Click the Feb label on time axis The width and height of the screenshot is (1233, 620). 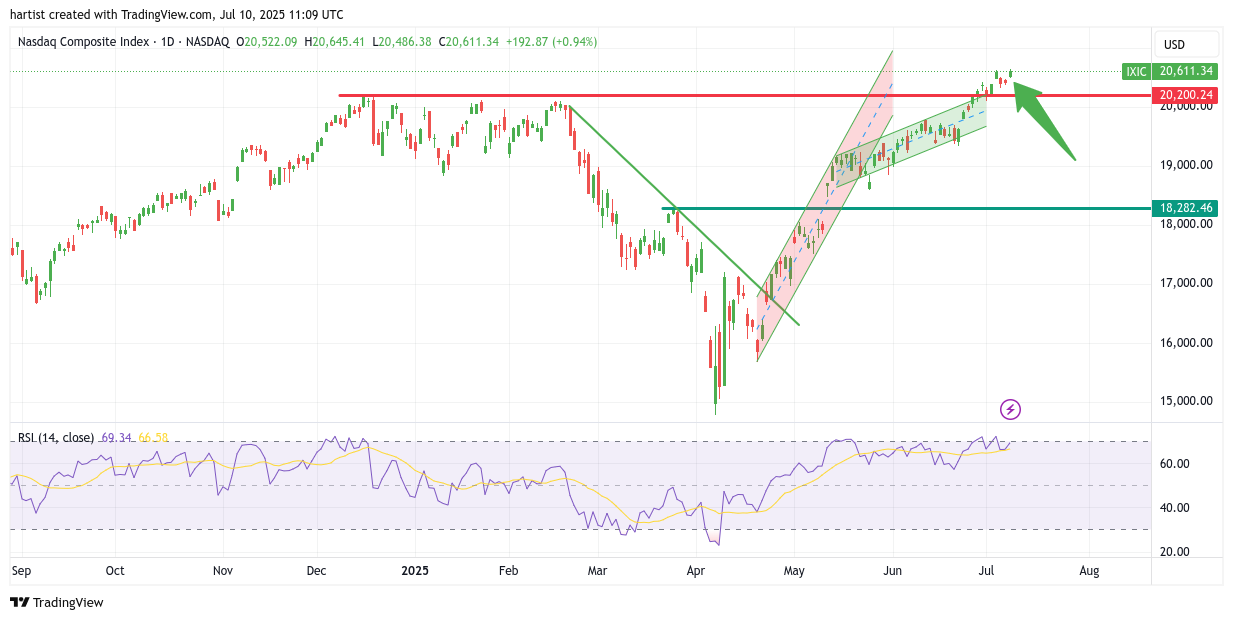pos(508,571)
